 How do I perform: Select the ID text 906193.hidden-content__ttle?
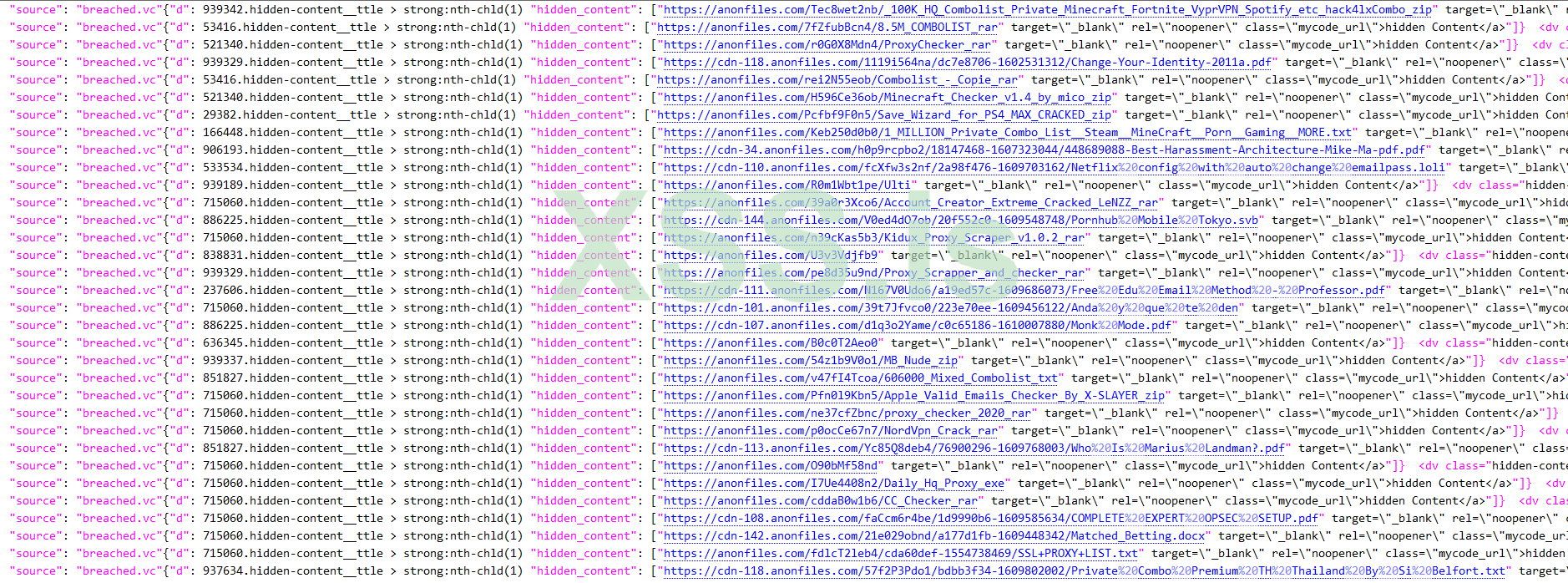(293, 150)
